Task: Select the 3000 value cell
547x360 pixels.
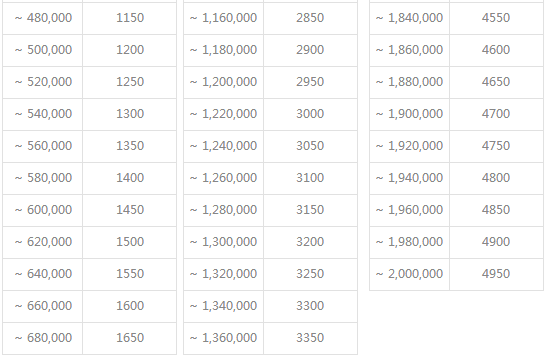Action: coord(310,114)
